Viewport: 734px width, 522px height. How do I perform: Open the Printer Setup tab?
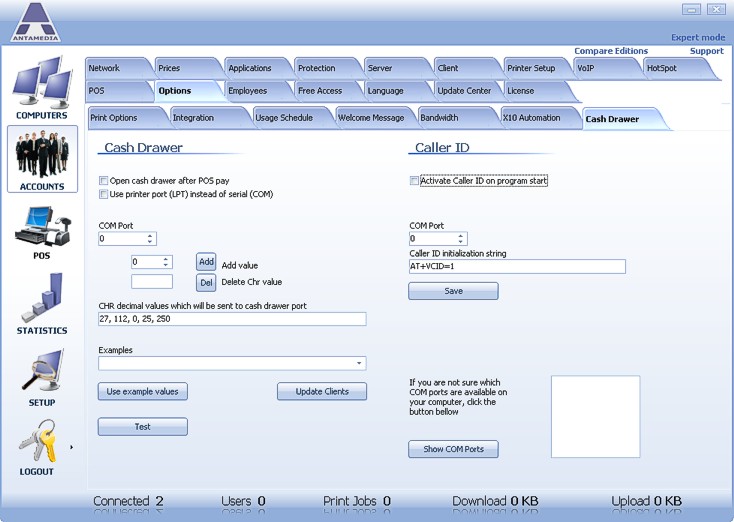pos(531,68)
